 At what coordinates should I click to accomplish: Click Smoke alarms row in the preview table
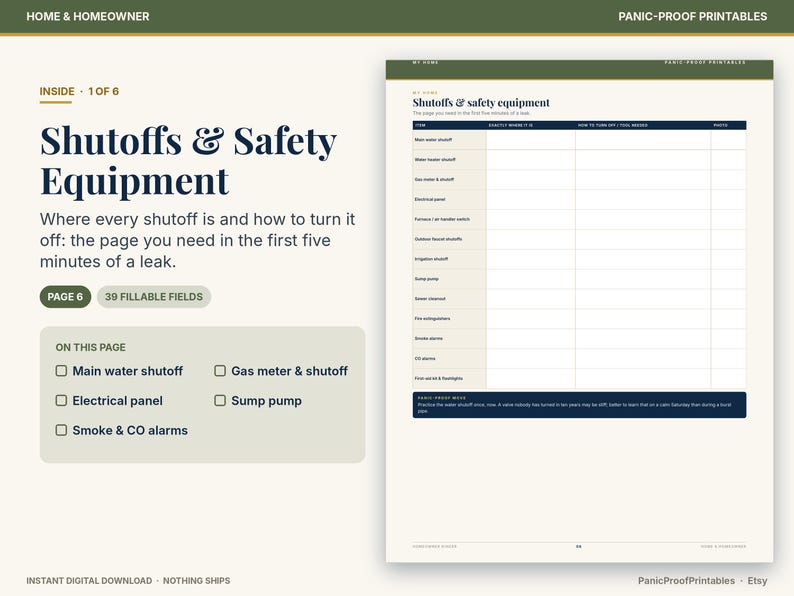(579, 338)
